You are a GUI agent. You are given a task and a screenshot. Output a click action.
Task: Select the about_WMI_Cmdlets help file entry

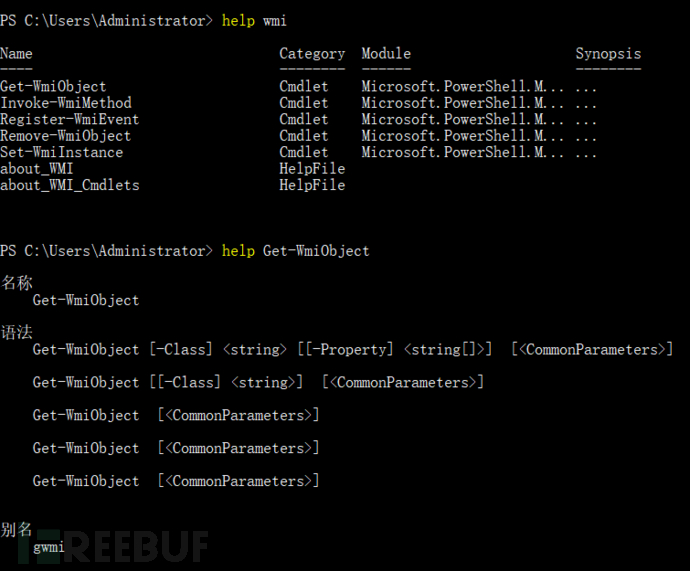(70, 185)
